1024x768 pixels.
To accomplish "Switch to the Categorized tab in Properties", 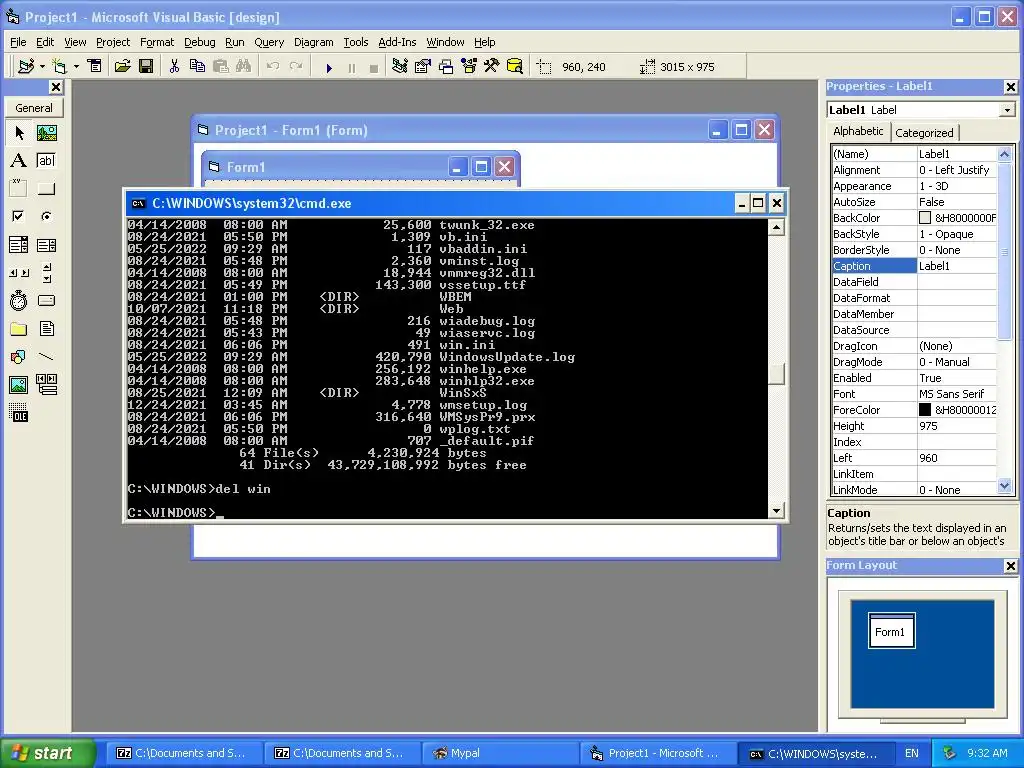I will click(x=923, y=133).
